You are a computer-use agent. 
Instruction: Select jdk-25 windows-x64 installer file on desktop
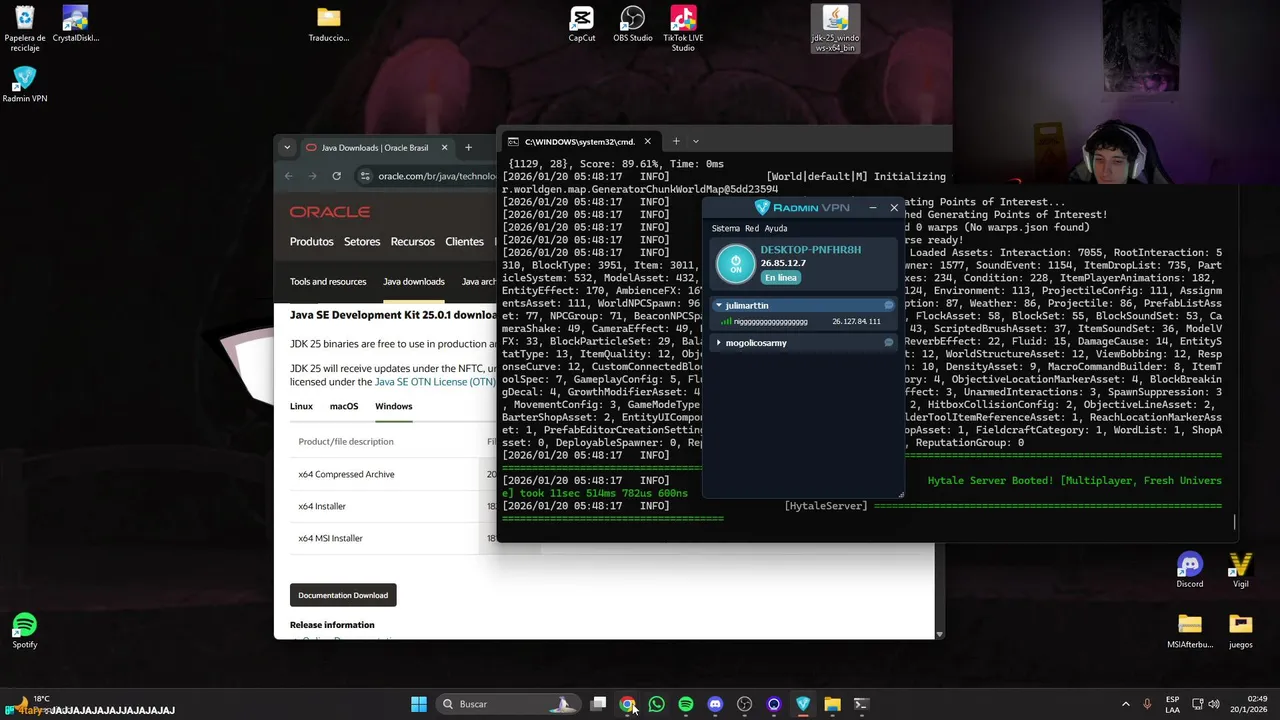point(835,29)
